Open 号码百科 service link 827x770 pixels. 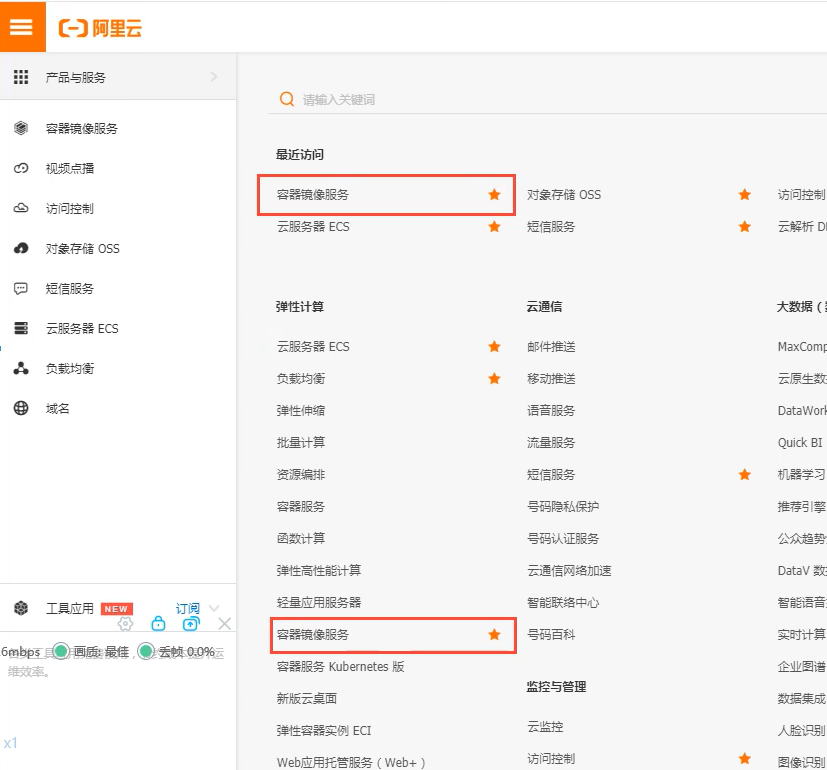[x=551, y=634]
